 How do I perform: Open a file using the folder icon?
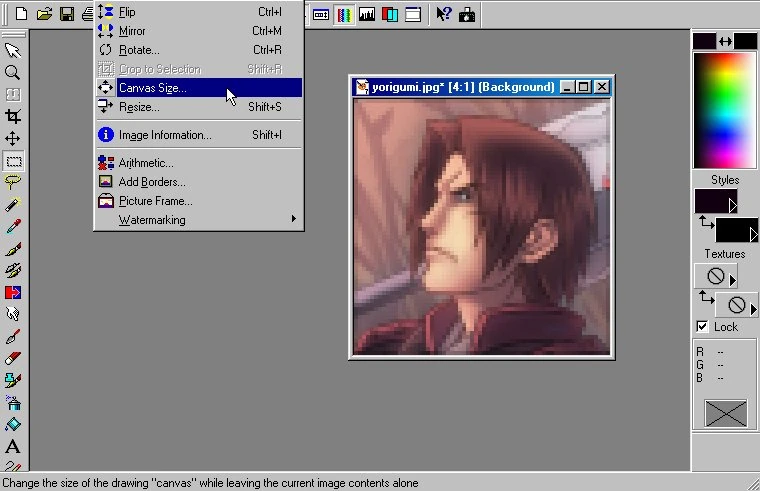pos(44,14)
